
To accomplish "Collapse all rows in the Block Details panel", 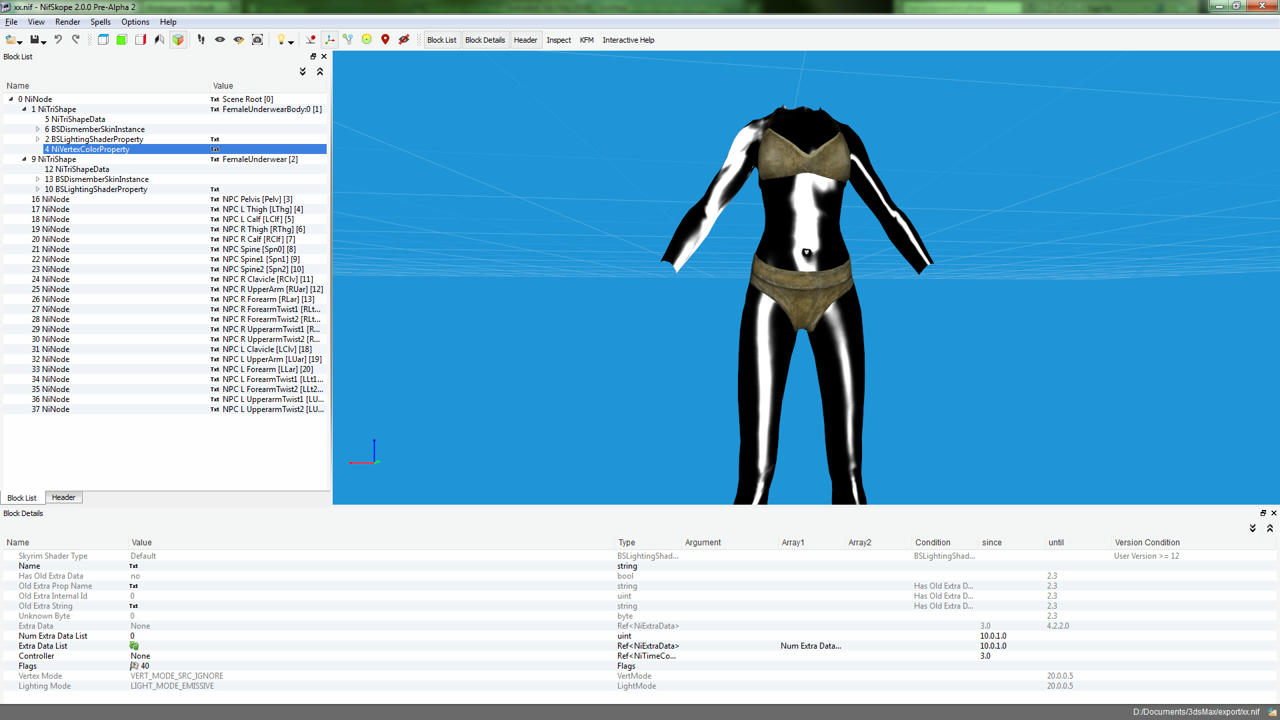I will point(1270,528).
